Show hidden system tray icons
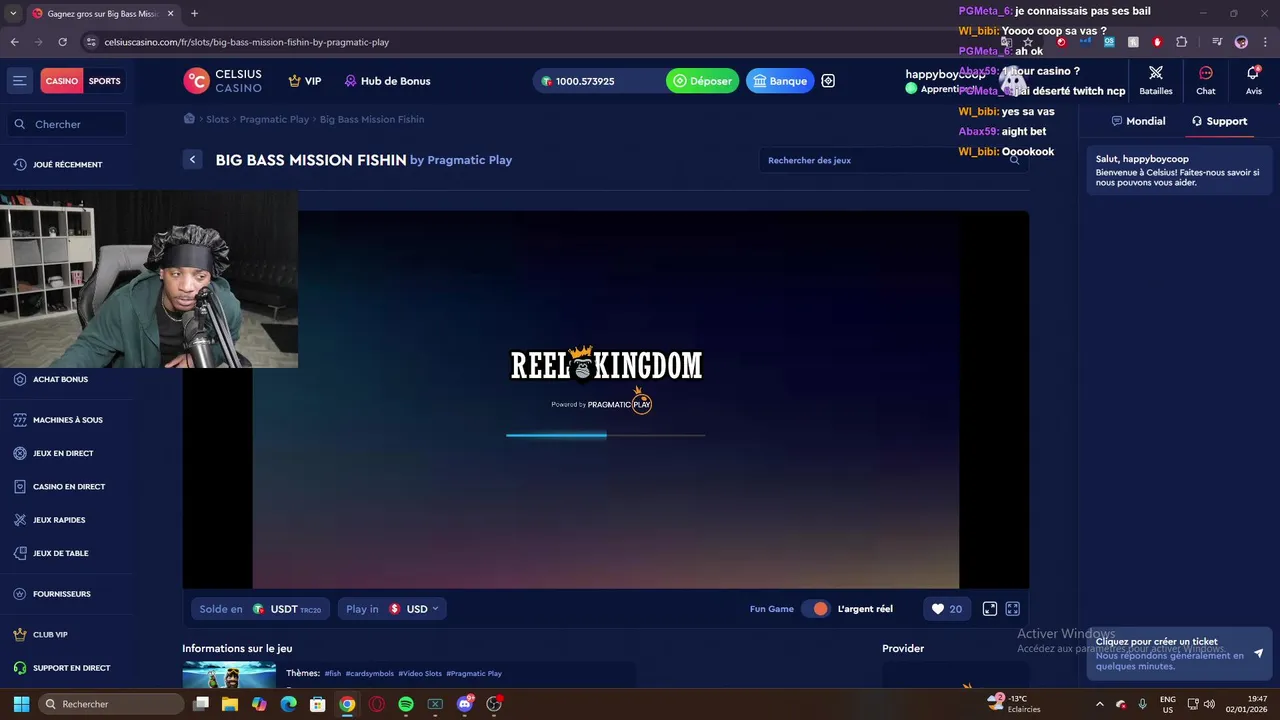The height and width of the screenshot is (720, 1280). click(1100, 704)
